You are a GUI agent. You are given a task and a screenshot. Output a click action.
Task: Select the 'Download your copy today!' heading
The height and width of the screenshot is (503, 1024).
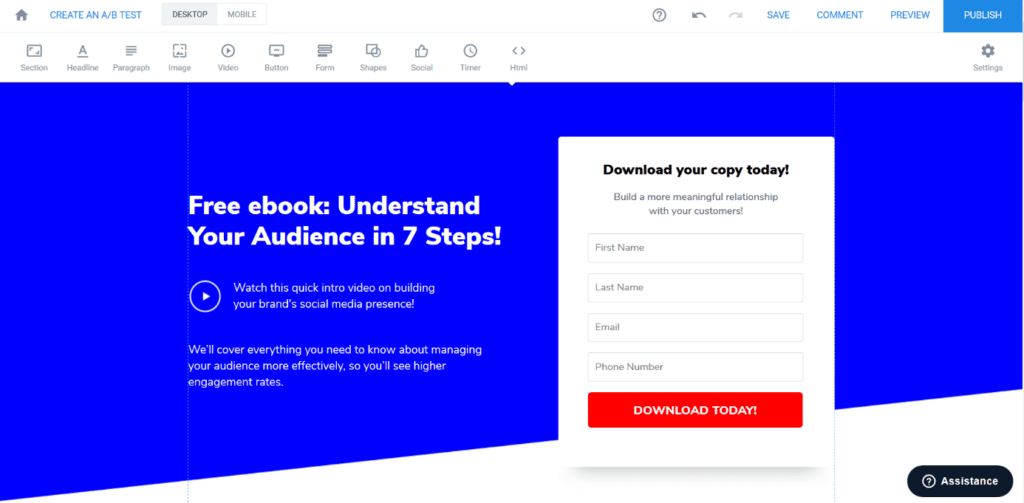point(696,170)
